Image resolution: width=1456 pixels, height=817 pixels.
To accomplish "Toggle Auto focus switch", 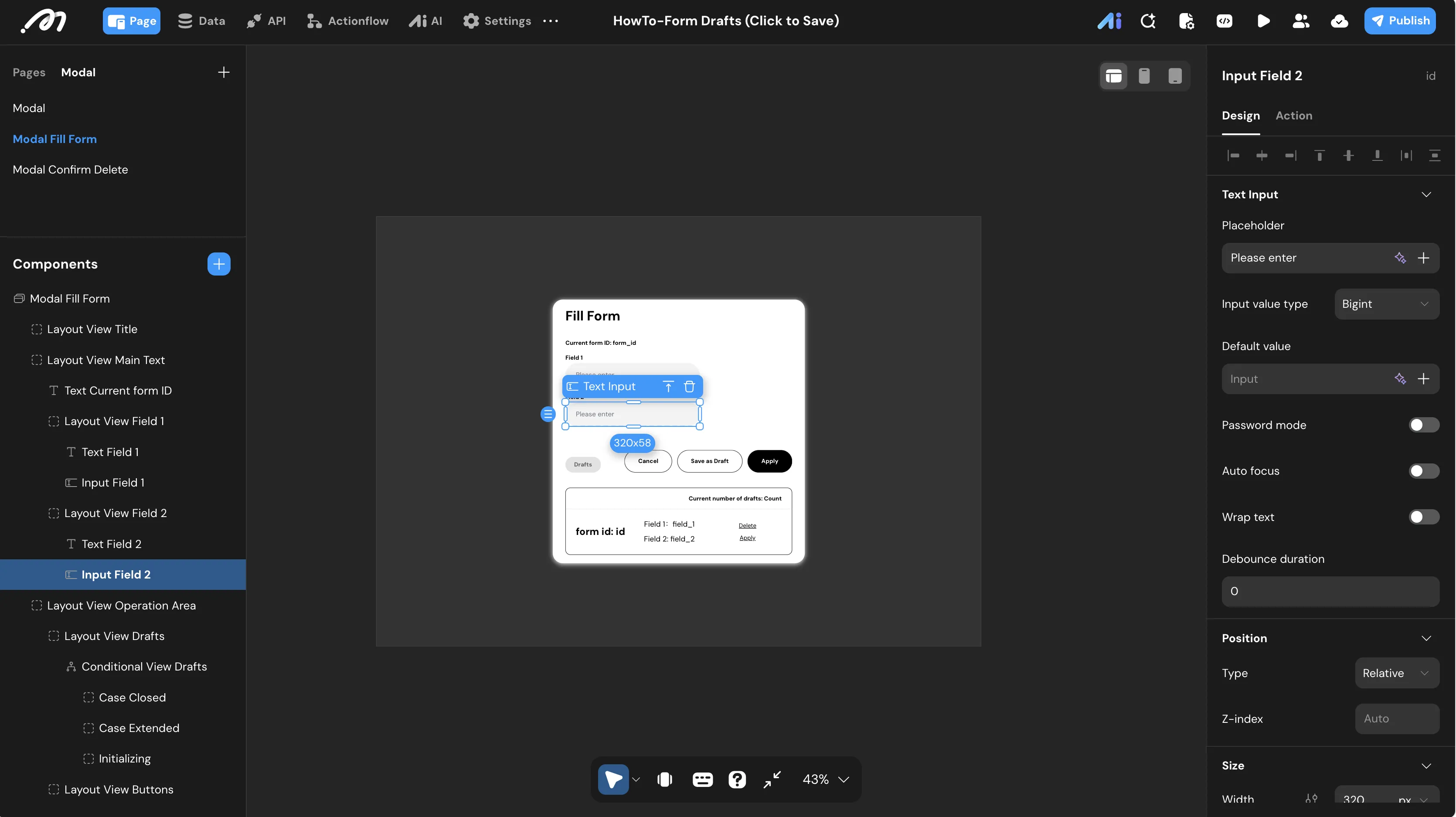I will click(1424, 471).
